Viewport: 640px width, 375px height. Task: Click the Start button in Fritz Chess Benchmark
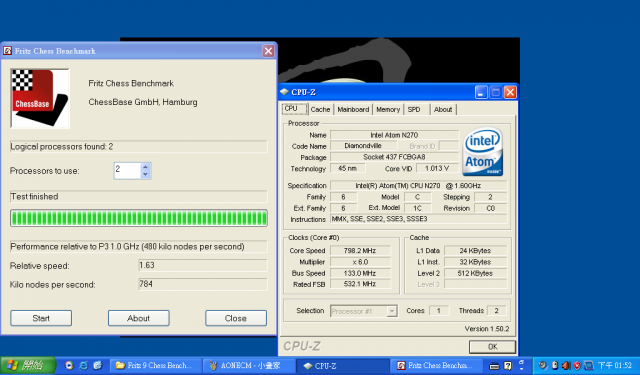coord(41,318)
